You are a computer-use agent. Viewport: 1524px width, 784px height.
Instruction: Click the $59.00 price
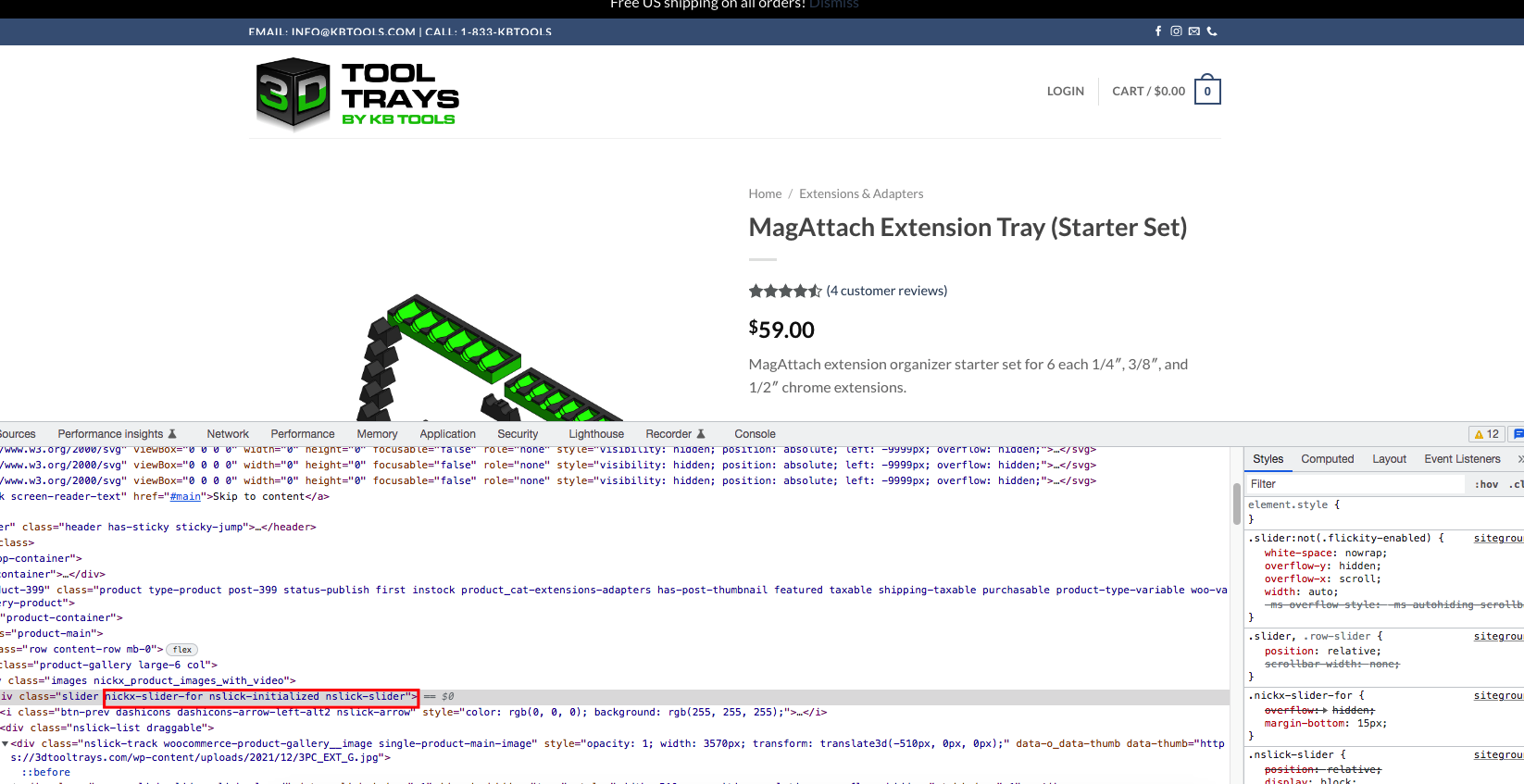pyautogui.click(x=781, y=330)
